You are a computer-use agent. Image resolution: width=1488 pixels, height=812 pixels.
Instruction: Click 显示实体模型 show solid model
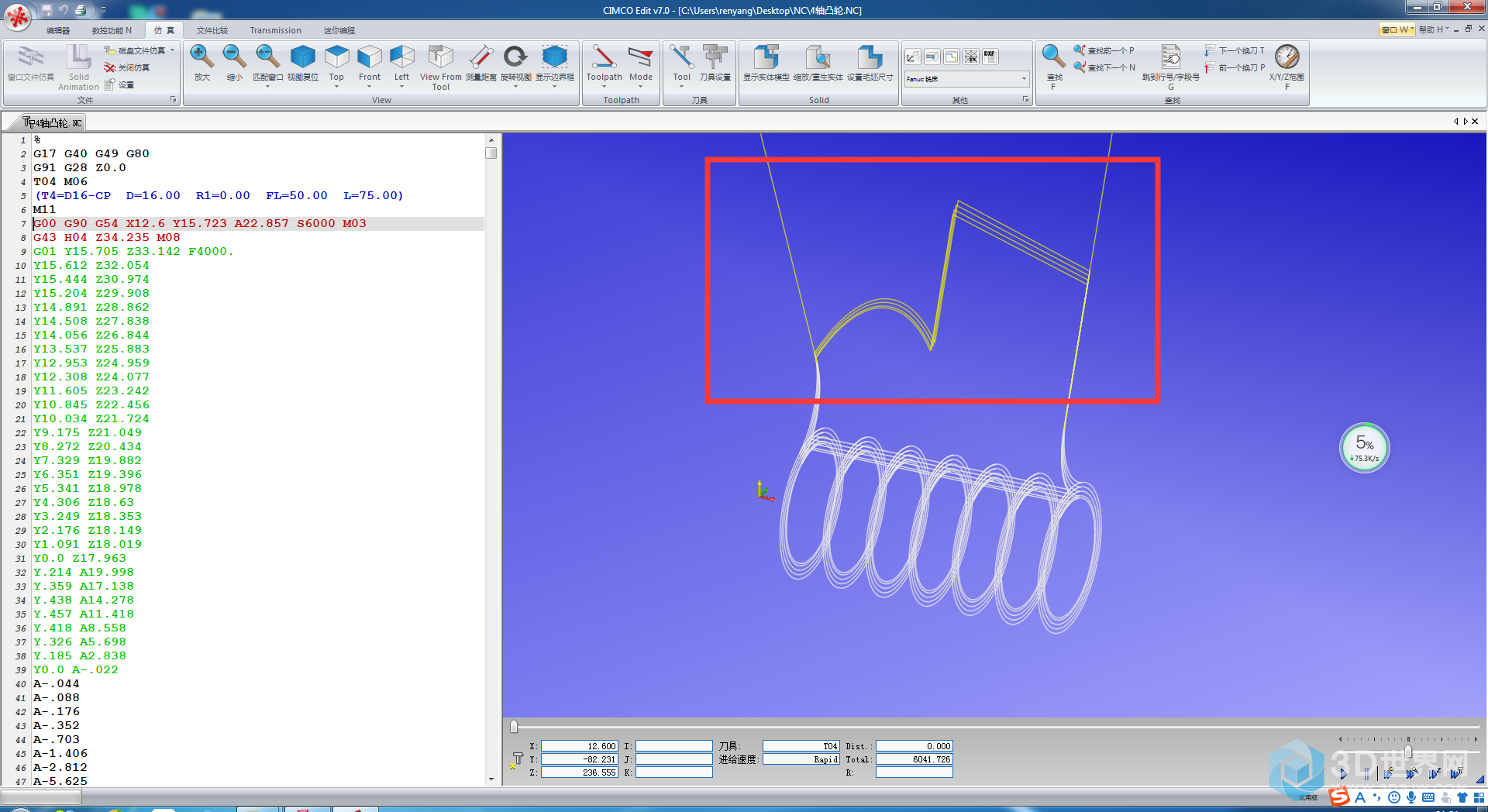pos(766,57)
